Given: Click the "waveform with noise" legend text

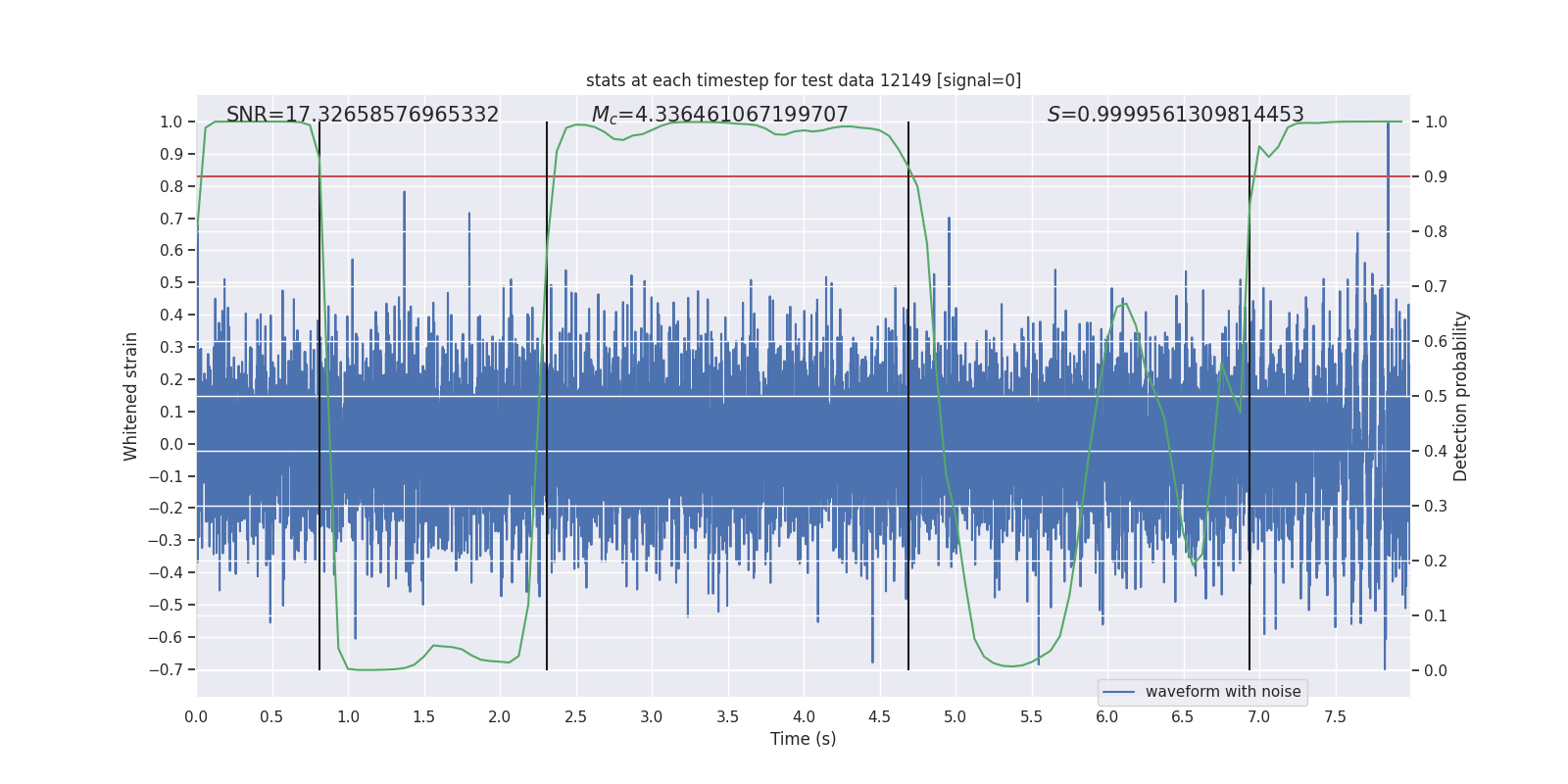Looking at the screenshot, I should tap(1223, 692).
